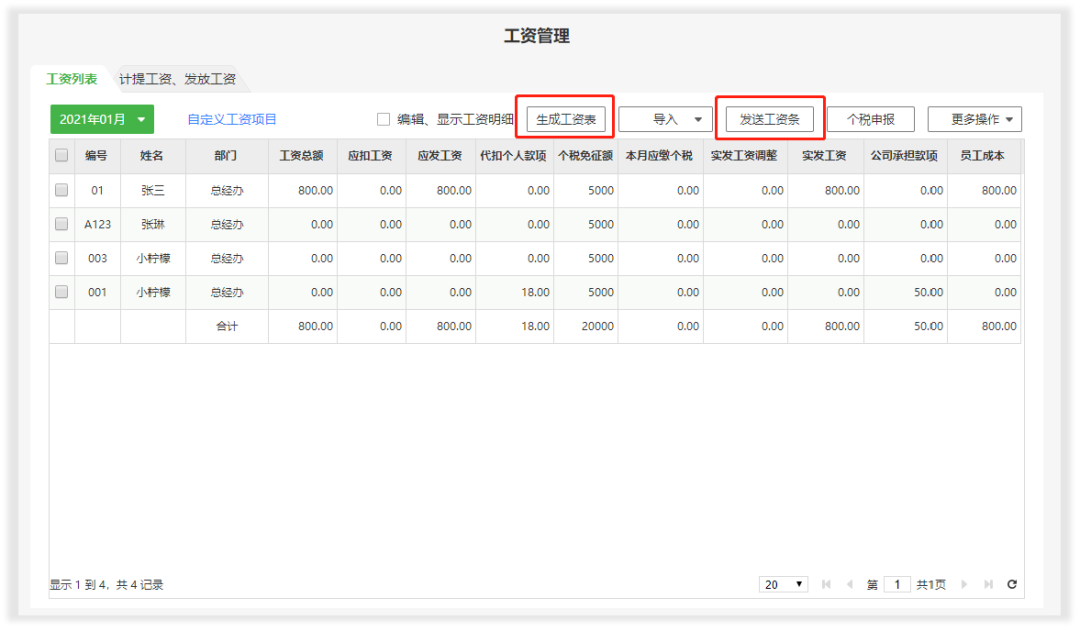This screenshot has height=631, width=1080.
Task: Click the refresh icon in pagination bar
Action: click(x=1012, y=584)
